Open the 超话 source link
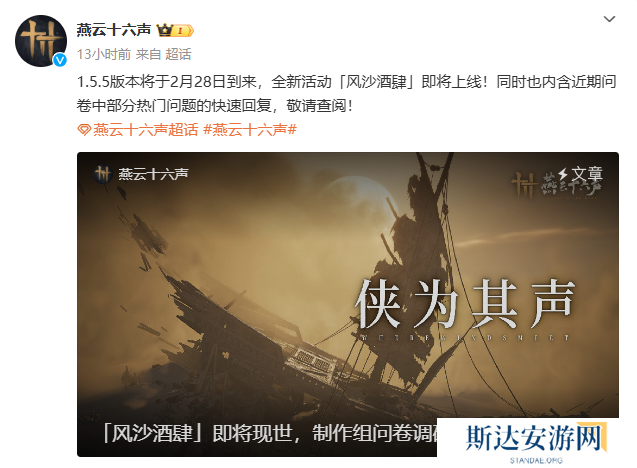 [x=178, y=54]
